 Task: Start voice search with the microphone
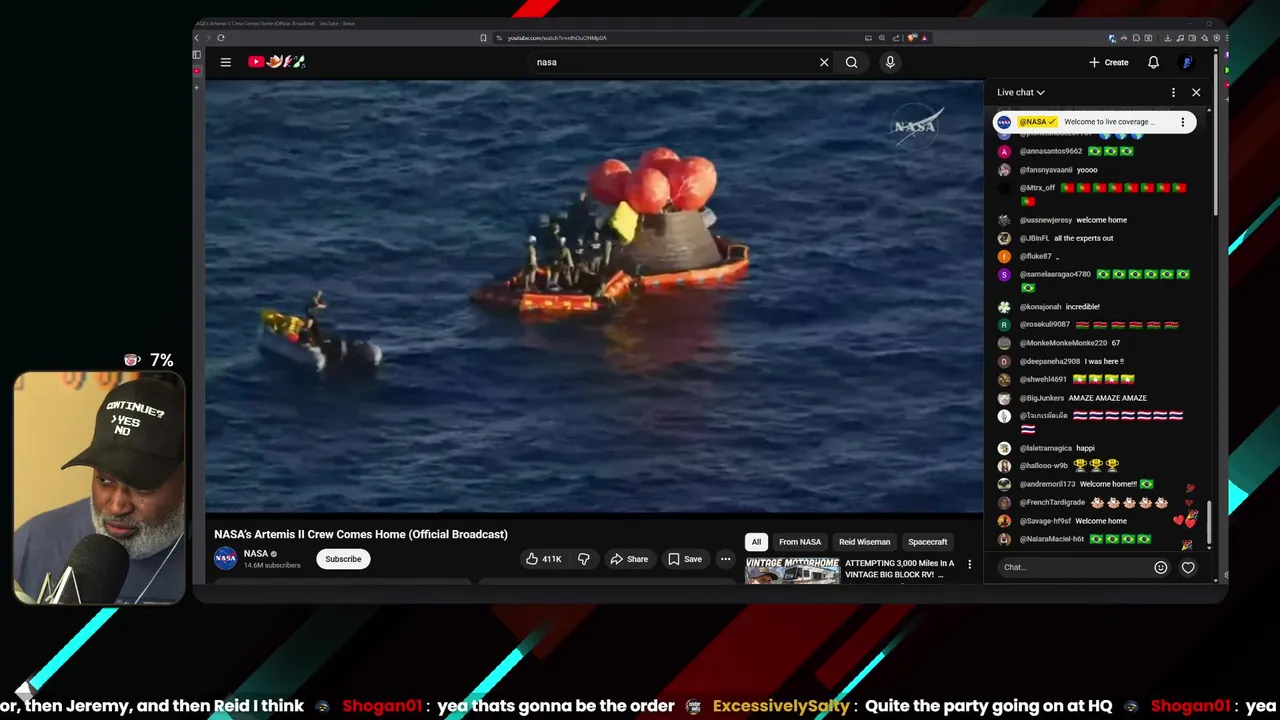coord(890,62)
